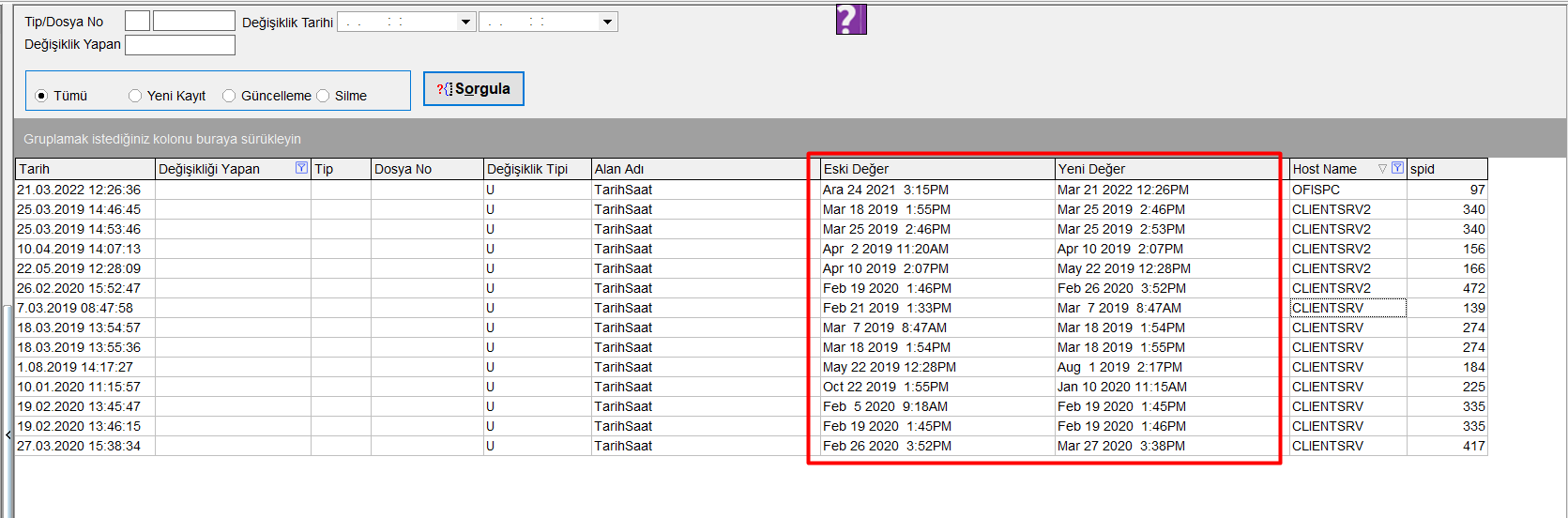Select the Silme radio button
Image resolution: width=1568 pixels, height=518 pixels.
323,96
